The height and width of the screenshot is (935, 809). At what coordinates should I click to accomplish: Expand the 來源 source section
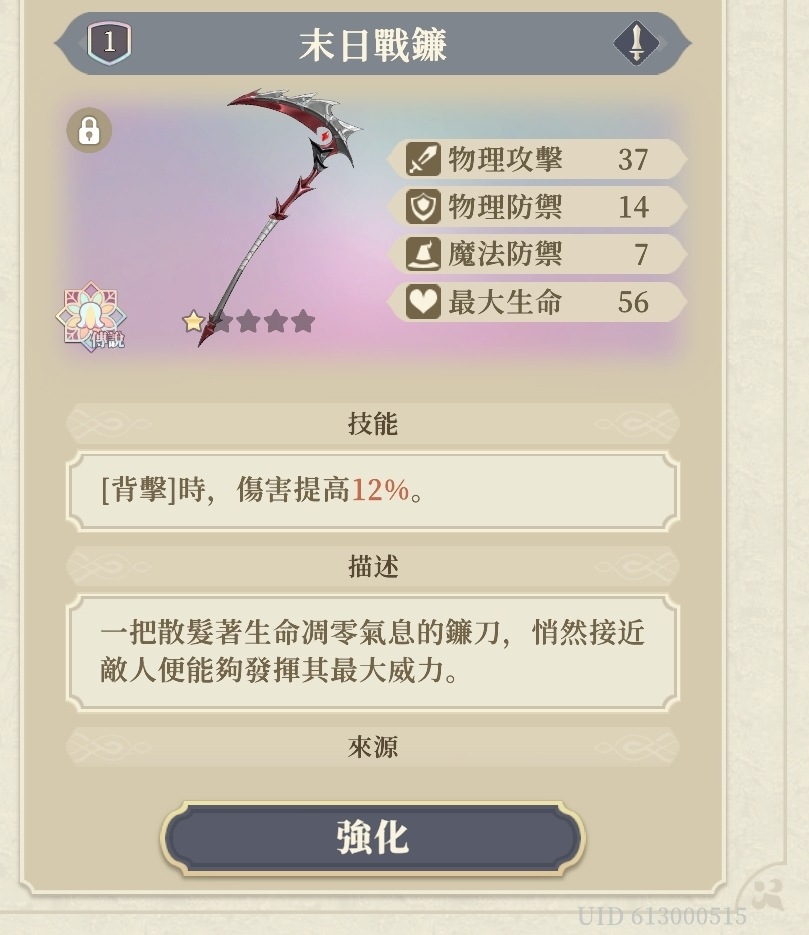373,747
